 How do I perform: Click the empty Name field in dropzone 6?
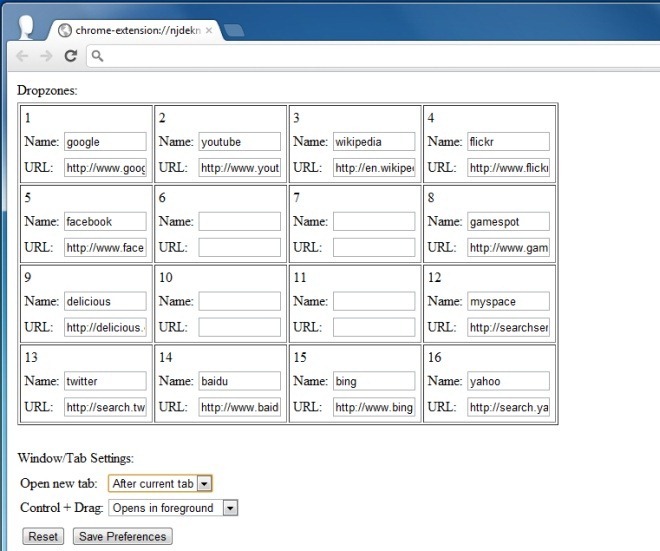coord(240,221)
